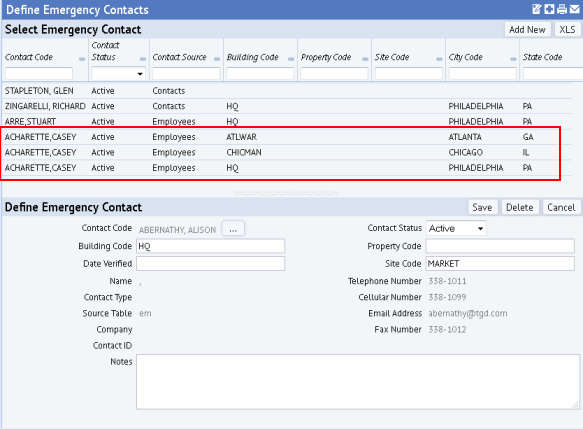Screen dimensions: 583x429
Task: Click the edit note pencil icon
Action: (x=537, y=9)
